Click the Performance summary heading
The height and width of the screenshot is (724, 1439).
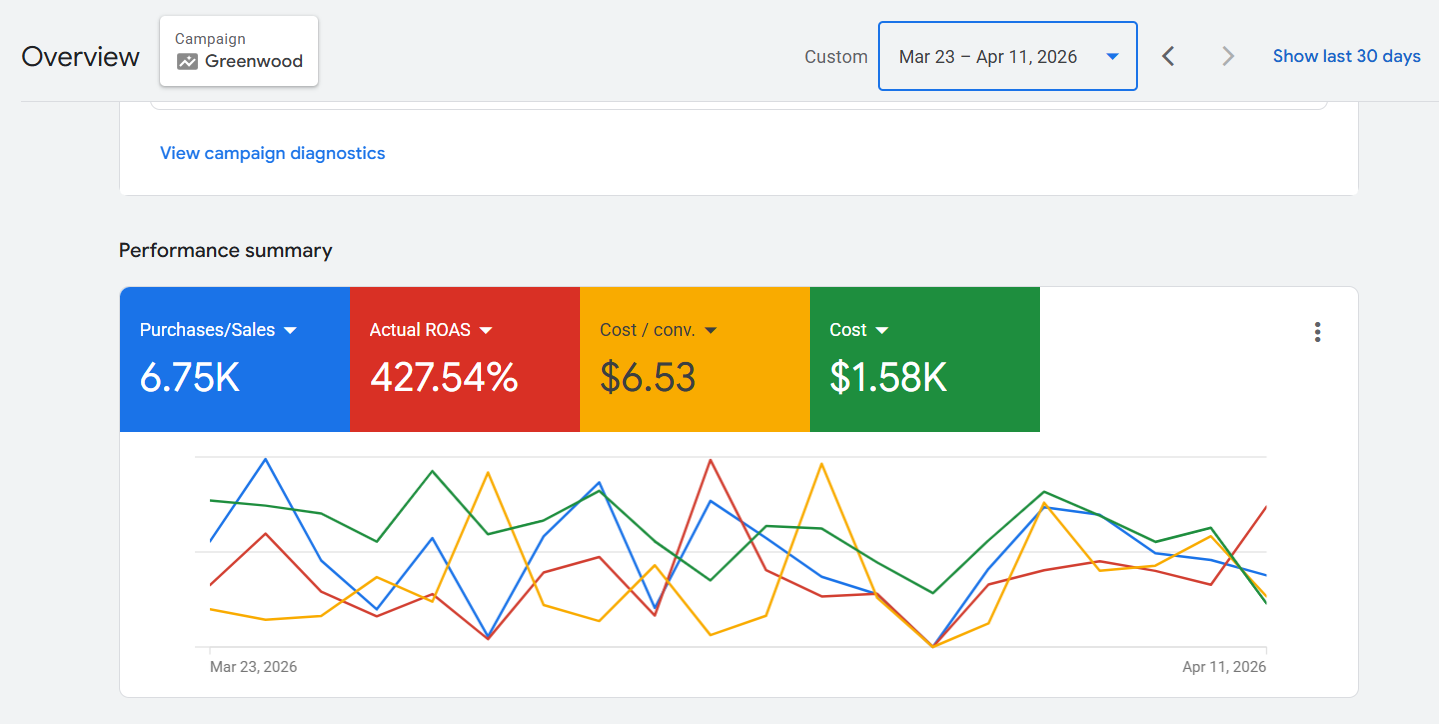point(225,250)
